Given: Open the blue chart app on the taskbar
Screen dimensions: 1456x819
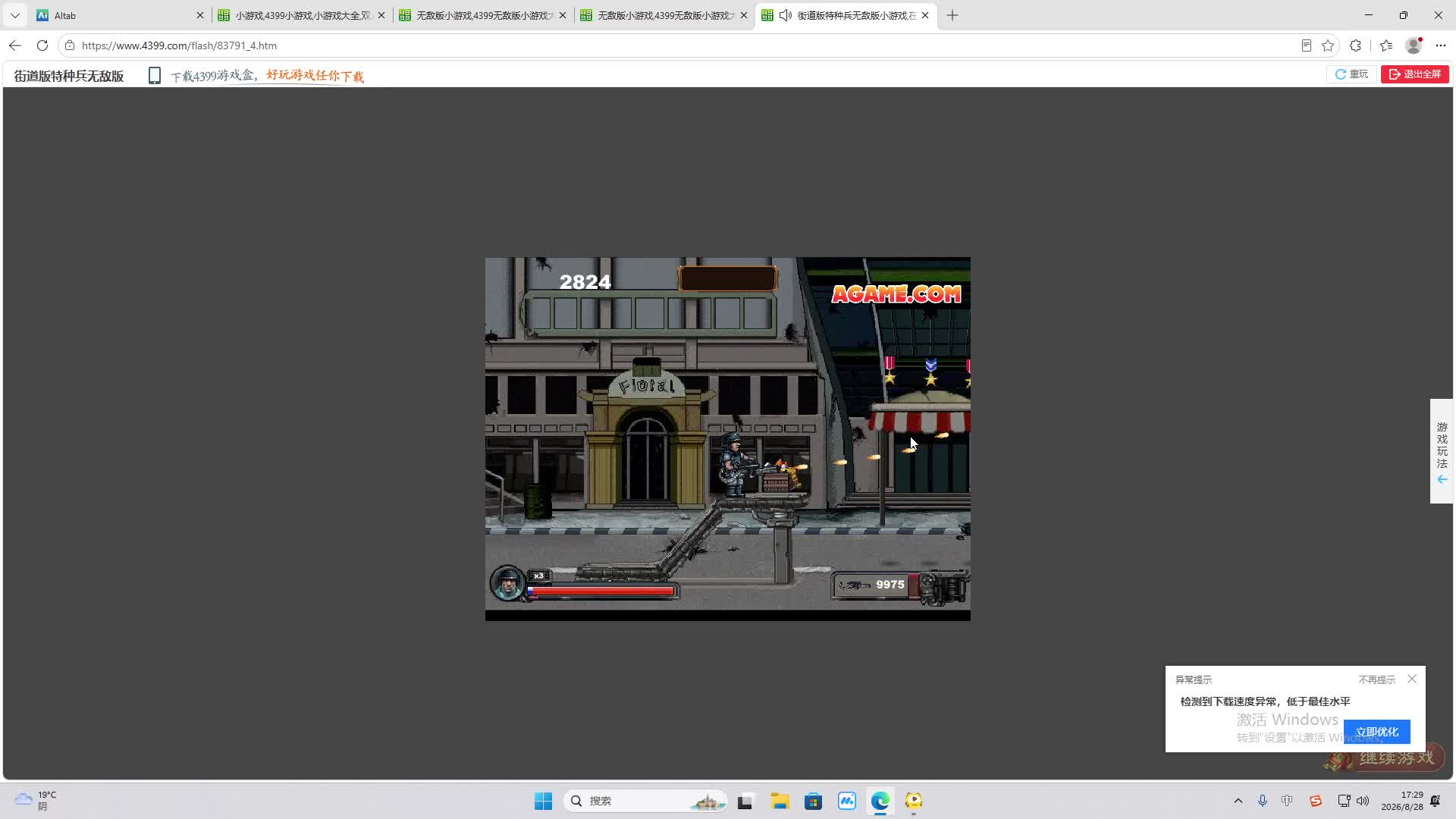Looking at the screenshot, I should 846,801.
